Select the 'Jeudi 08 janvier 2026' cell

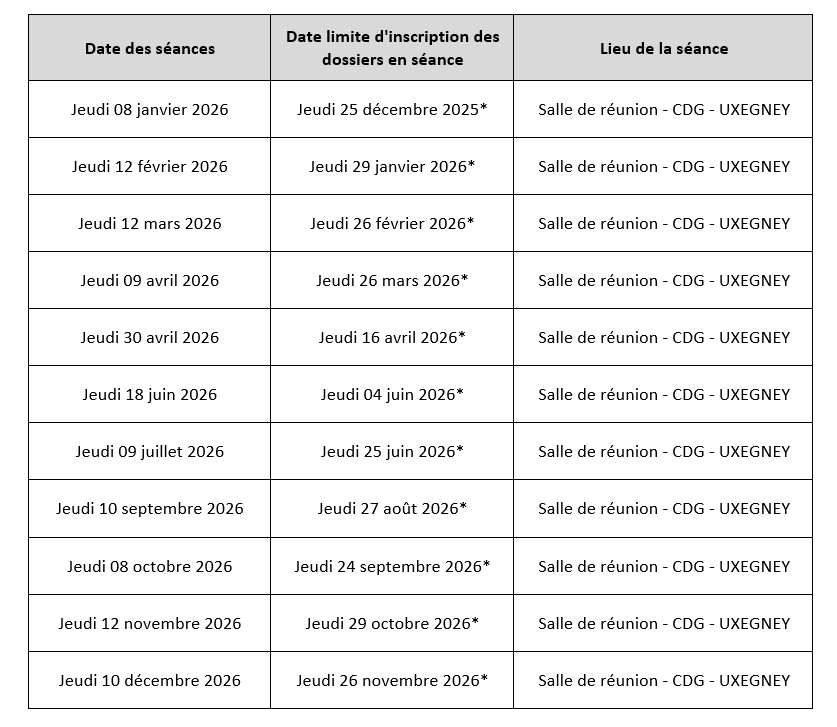[149, 109]
